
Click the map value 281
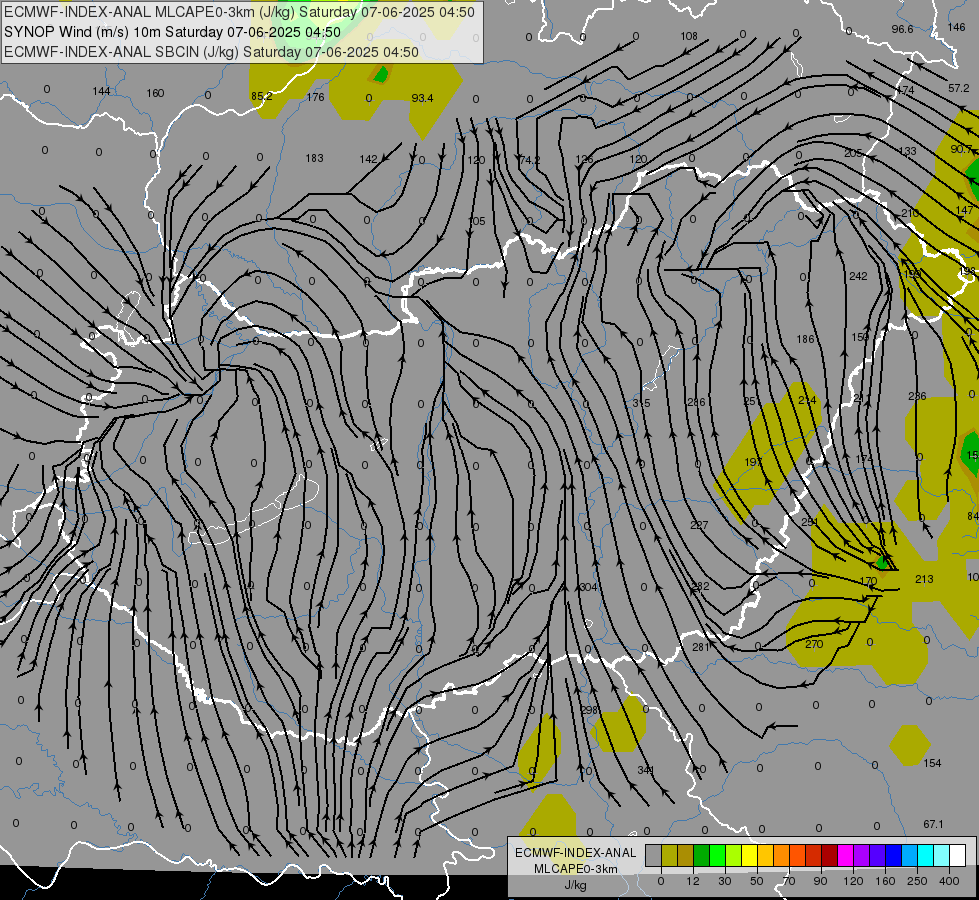(701, 646)
